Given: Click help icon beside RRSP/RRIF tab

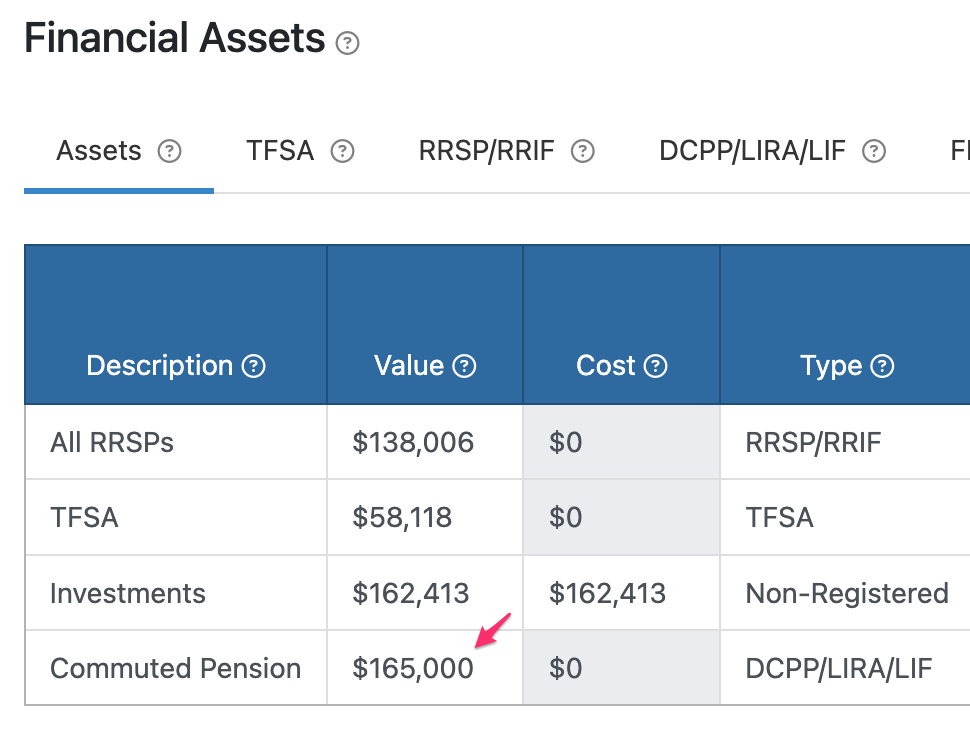Looking at the screenshot, I should [x=582, y=152].
